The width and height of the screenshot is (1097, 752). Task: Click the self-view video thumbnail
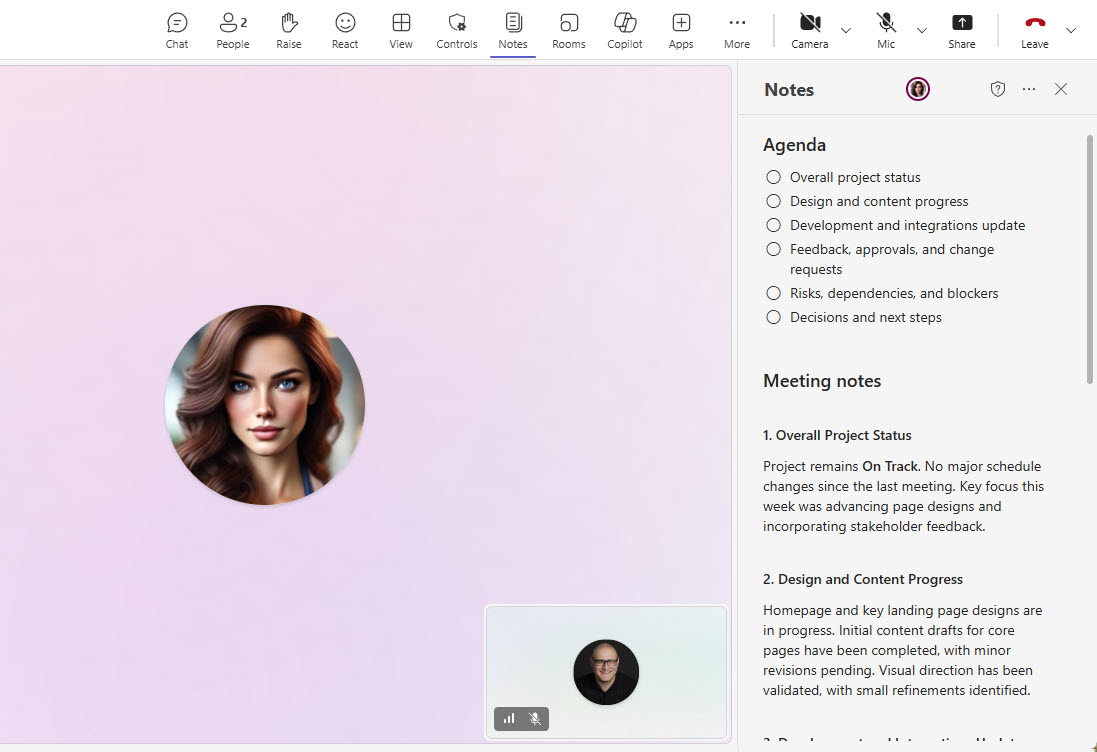click(606, 671)
